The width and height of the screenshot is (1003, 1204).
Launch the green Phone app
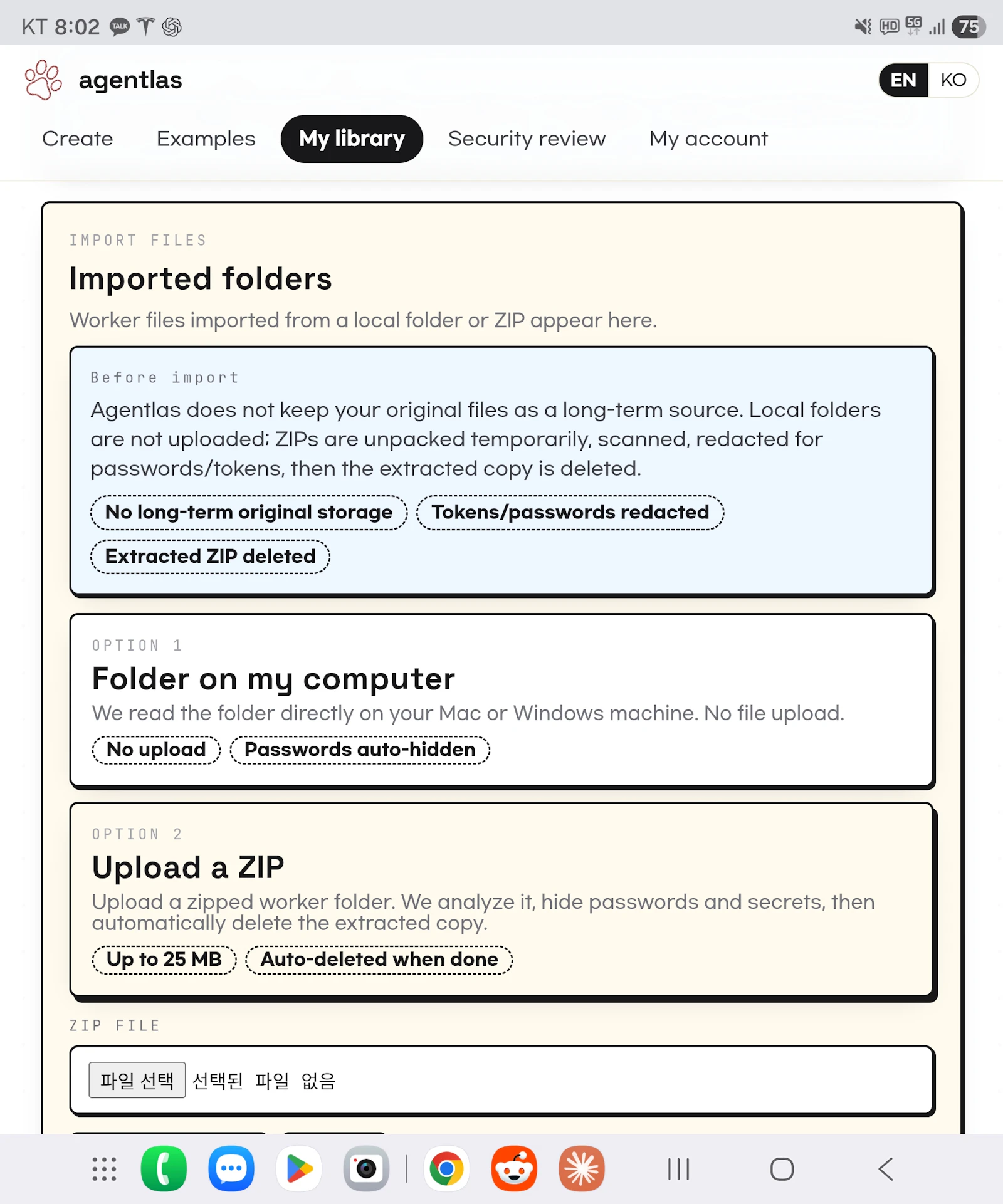(164, 1169)
